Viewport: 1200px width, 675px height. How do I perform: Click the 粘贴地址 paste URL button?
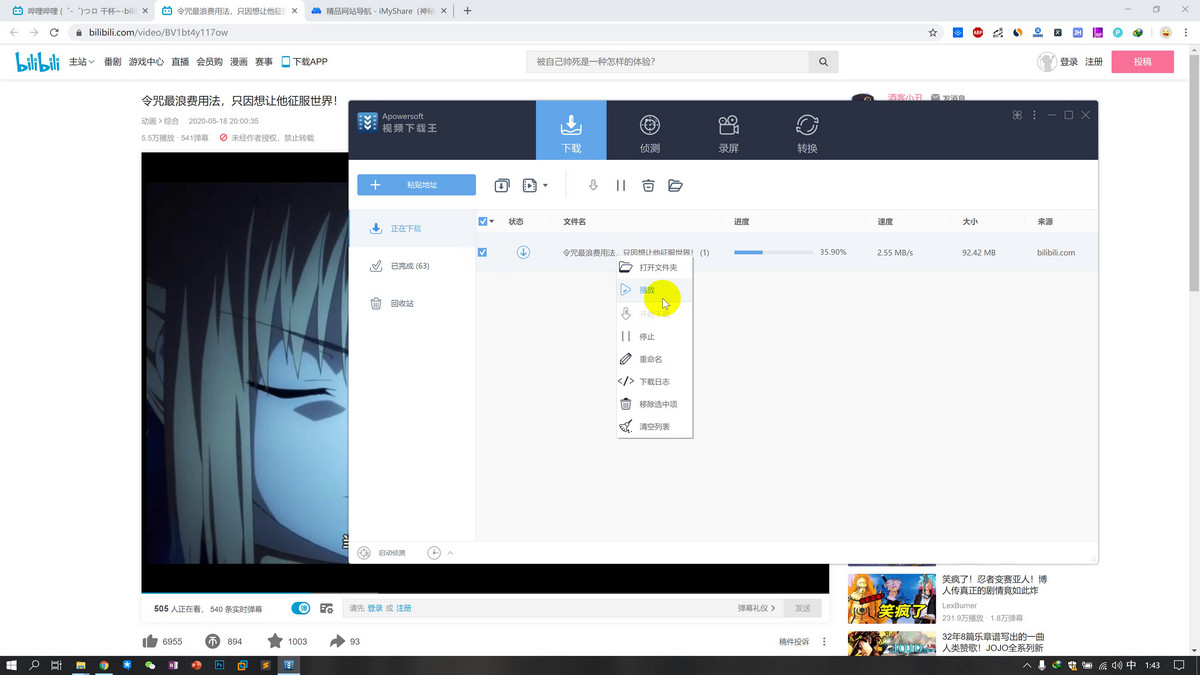(416, 185)
